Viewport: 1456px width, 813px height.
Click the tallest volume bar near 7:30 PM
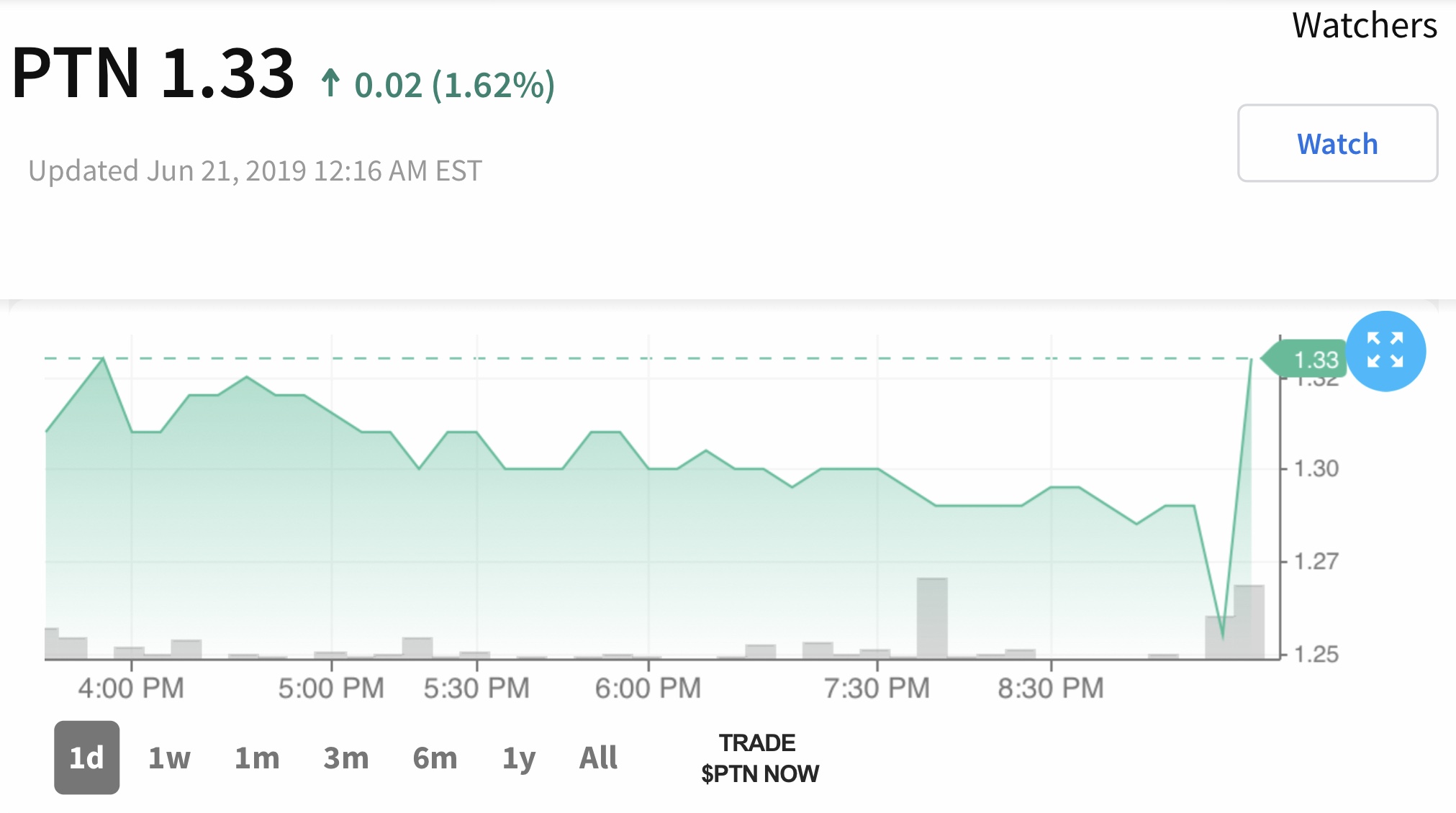click(932, 617)
